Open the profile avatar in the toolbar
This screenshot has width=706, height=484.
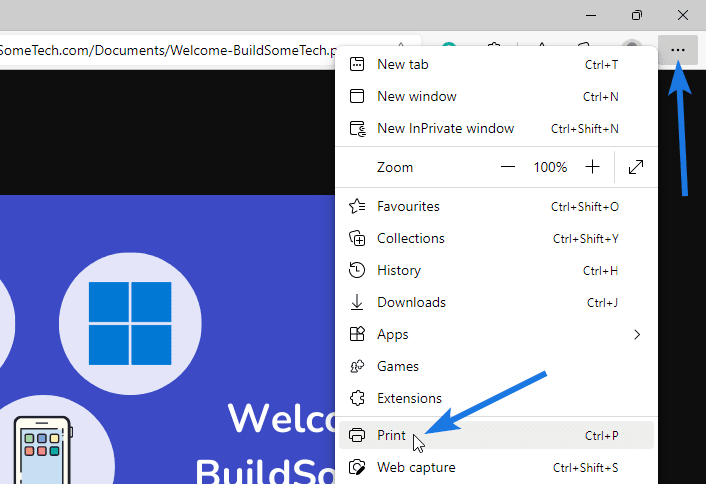point(631,50)
